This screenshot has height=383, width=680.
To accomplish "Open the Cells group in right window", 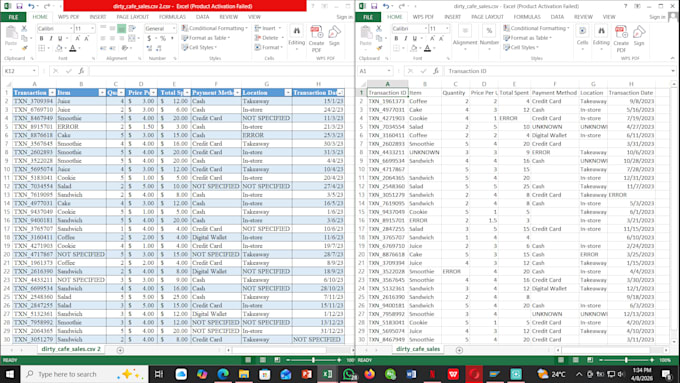I will tap(582, 36).
